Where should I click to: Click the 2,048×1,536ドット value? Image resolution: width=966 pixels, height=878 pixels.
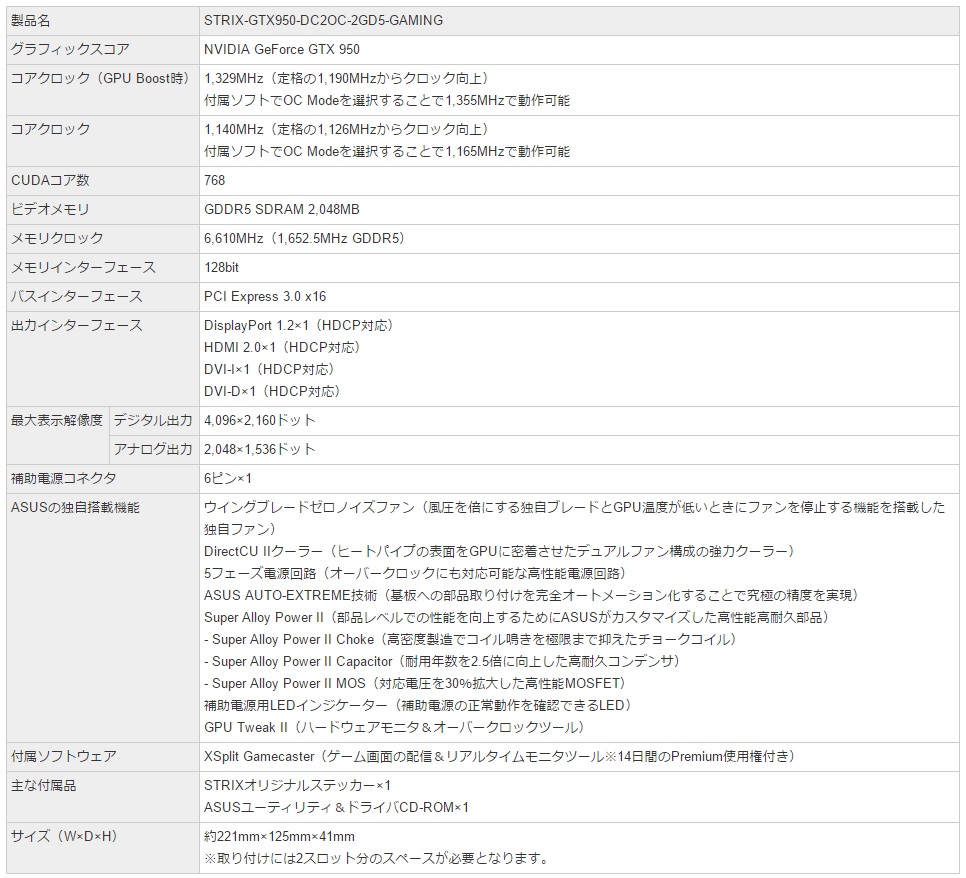pos(260,449)
